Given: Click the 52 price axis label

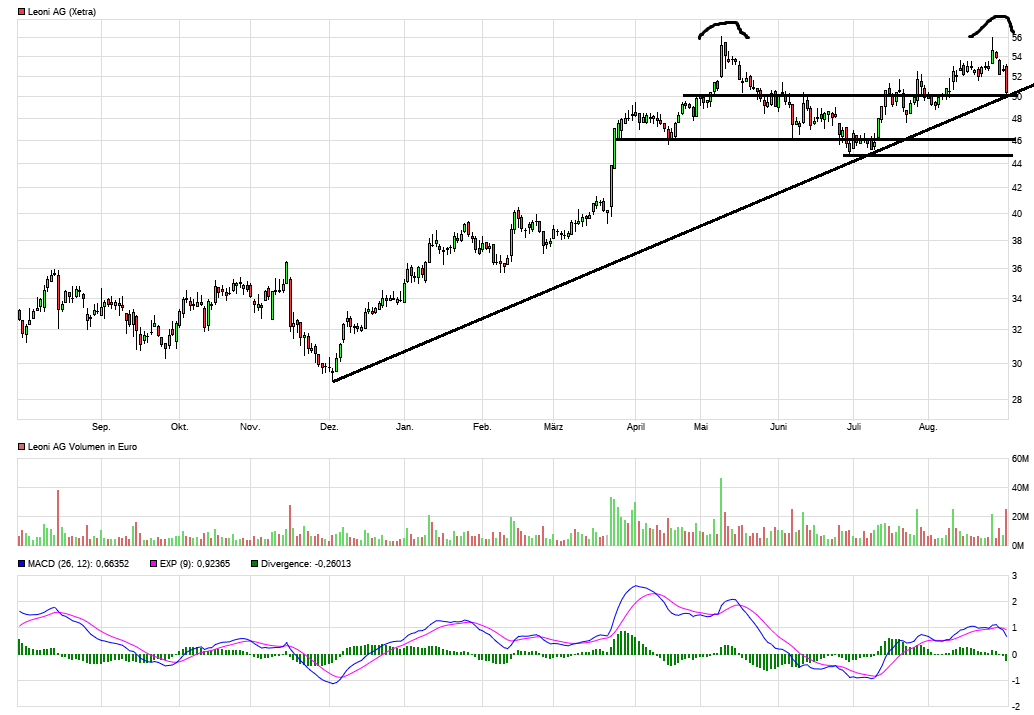Looking at the screenshot, I should pos(1017,77).
